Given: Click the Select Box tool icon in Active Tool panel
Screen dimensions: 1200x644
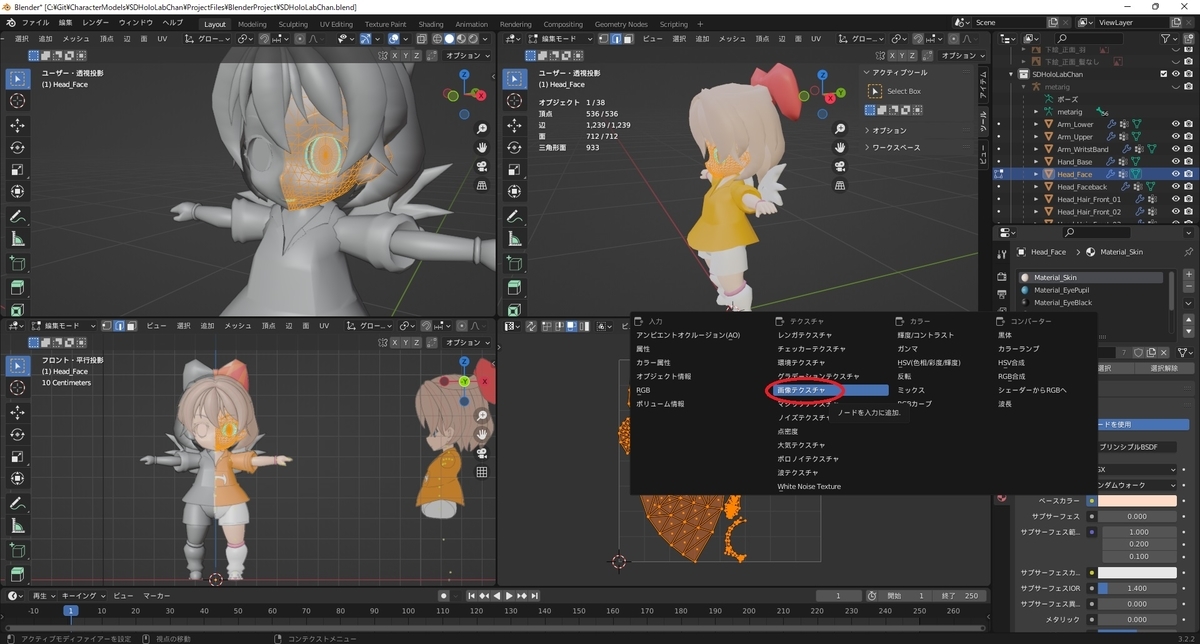Looking at the screenshot, I should [x=876, y=91].
